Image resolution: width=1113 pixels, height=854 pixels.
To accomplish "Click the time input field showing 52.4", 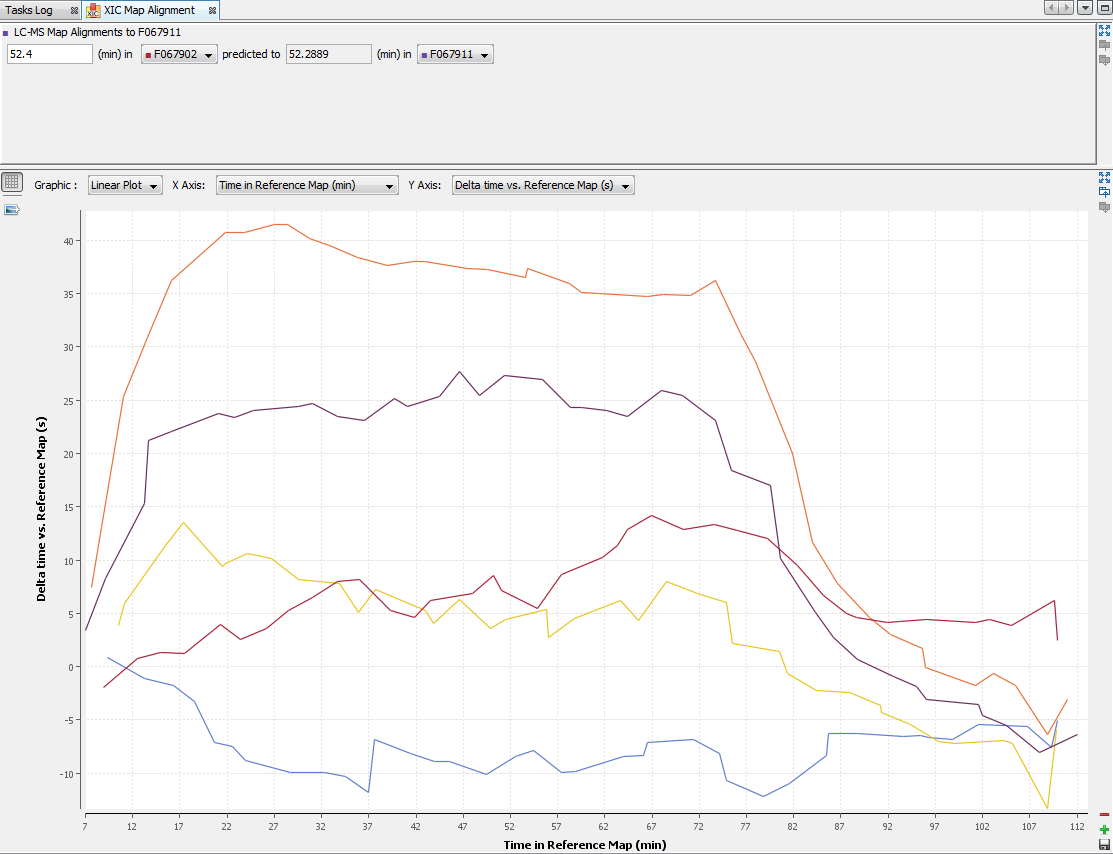I will (x=50, y=54).
